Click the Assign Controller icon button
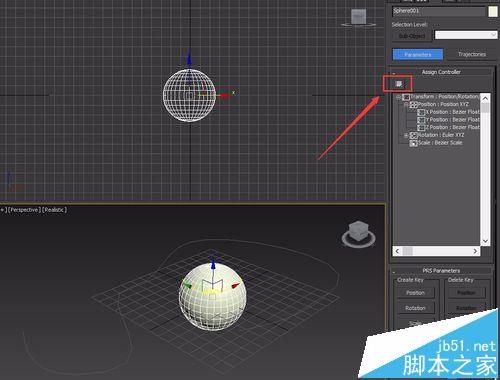This screenshot has width=500, height=380. [x=399, y=84]
